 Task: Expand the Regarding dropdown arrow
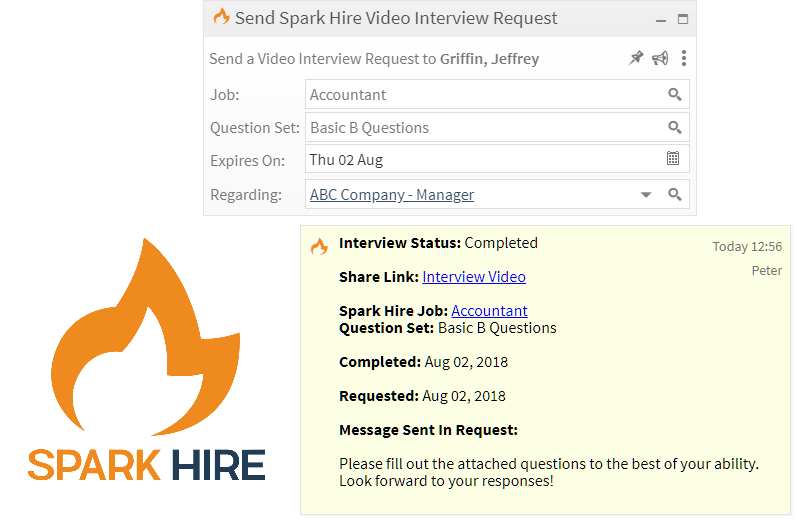point(646,195)
